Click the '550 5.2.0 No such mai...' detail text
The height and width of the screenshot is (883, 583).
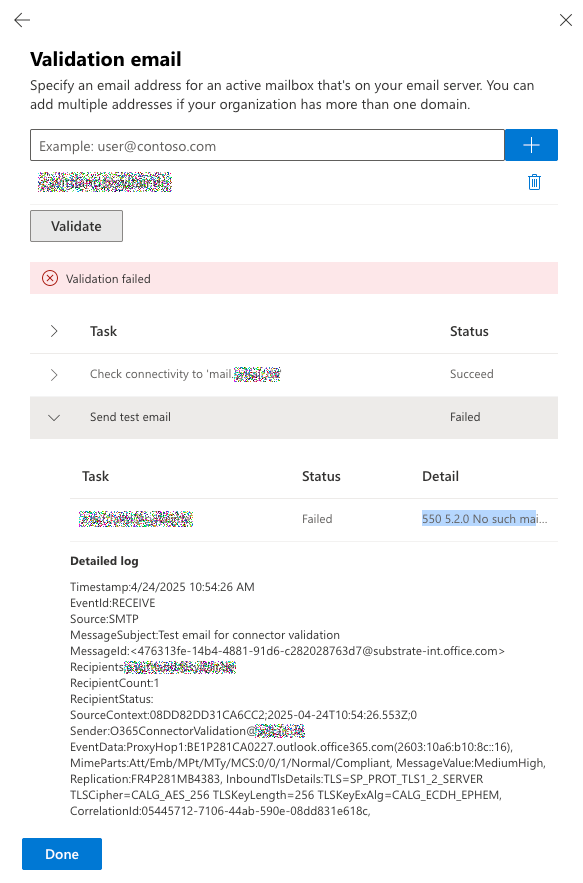pos(484,519)
